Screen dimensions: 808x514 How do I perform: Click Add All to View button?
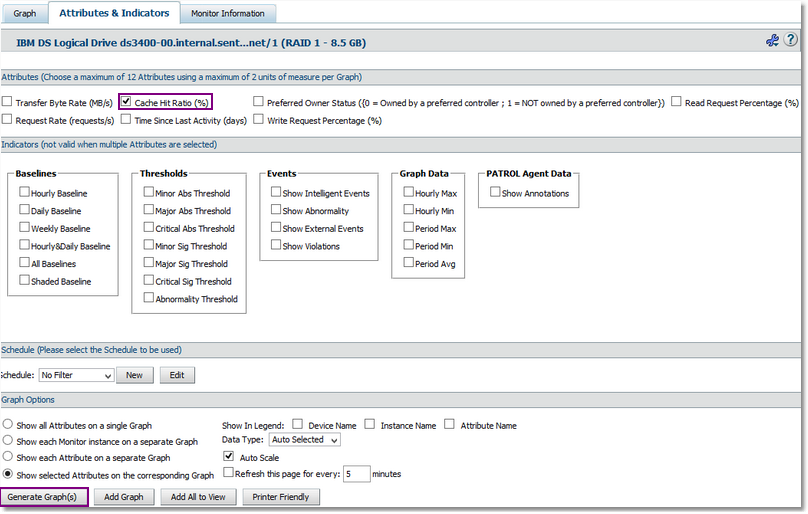click(198, 497)
